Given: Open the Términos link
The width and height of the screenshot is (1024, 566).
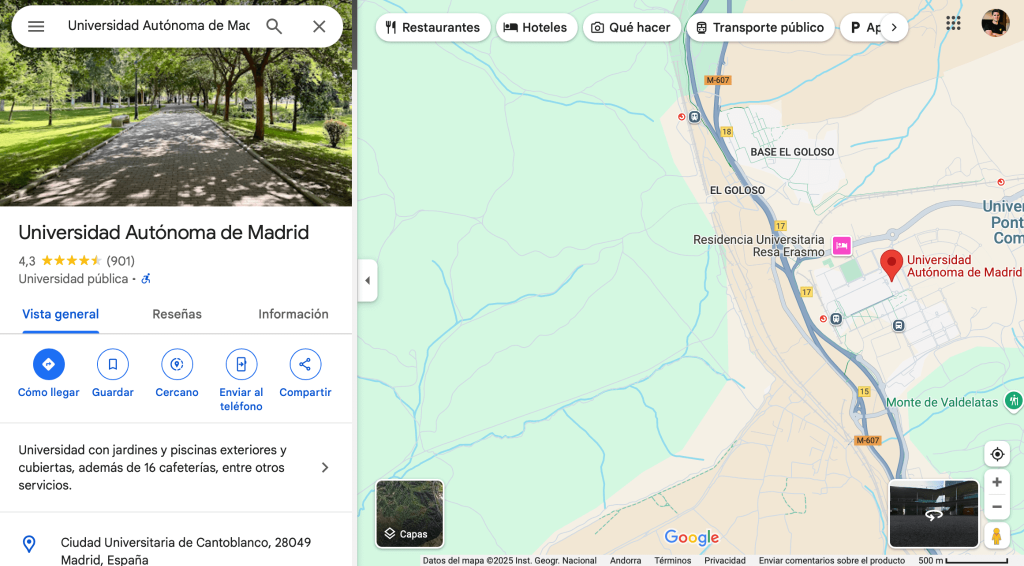Looking at the screenshot, I should coord(673,561).
